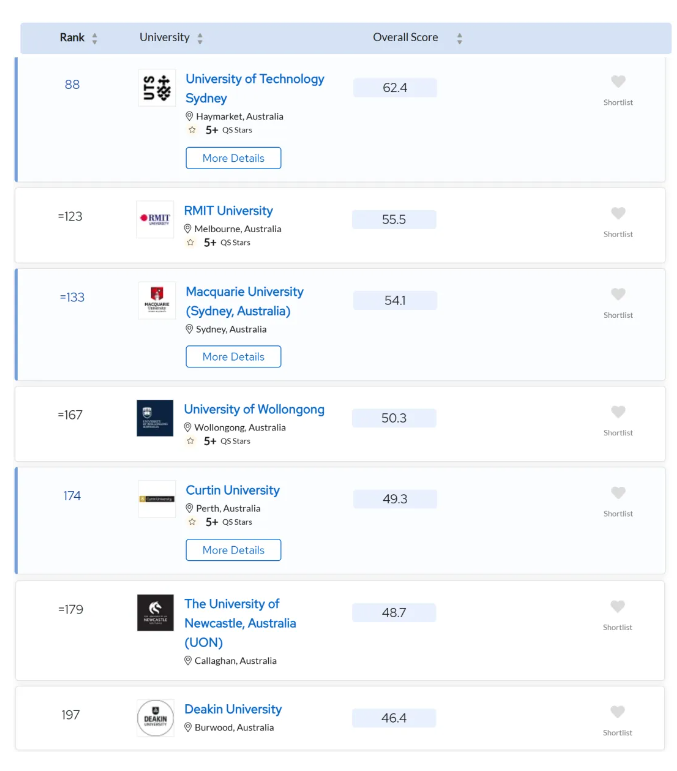
Task: Click shortlist heart for Curtin University
Action: 618,494
